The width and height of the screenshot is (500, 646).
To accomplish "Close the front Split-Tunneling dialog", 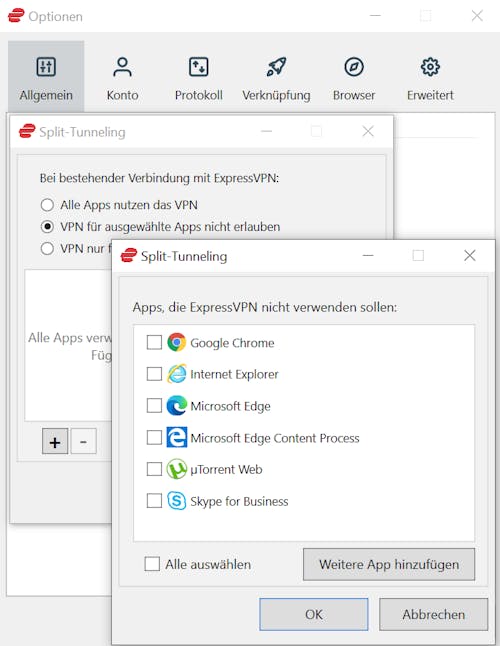I will click(x=470, y=255).
